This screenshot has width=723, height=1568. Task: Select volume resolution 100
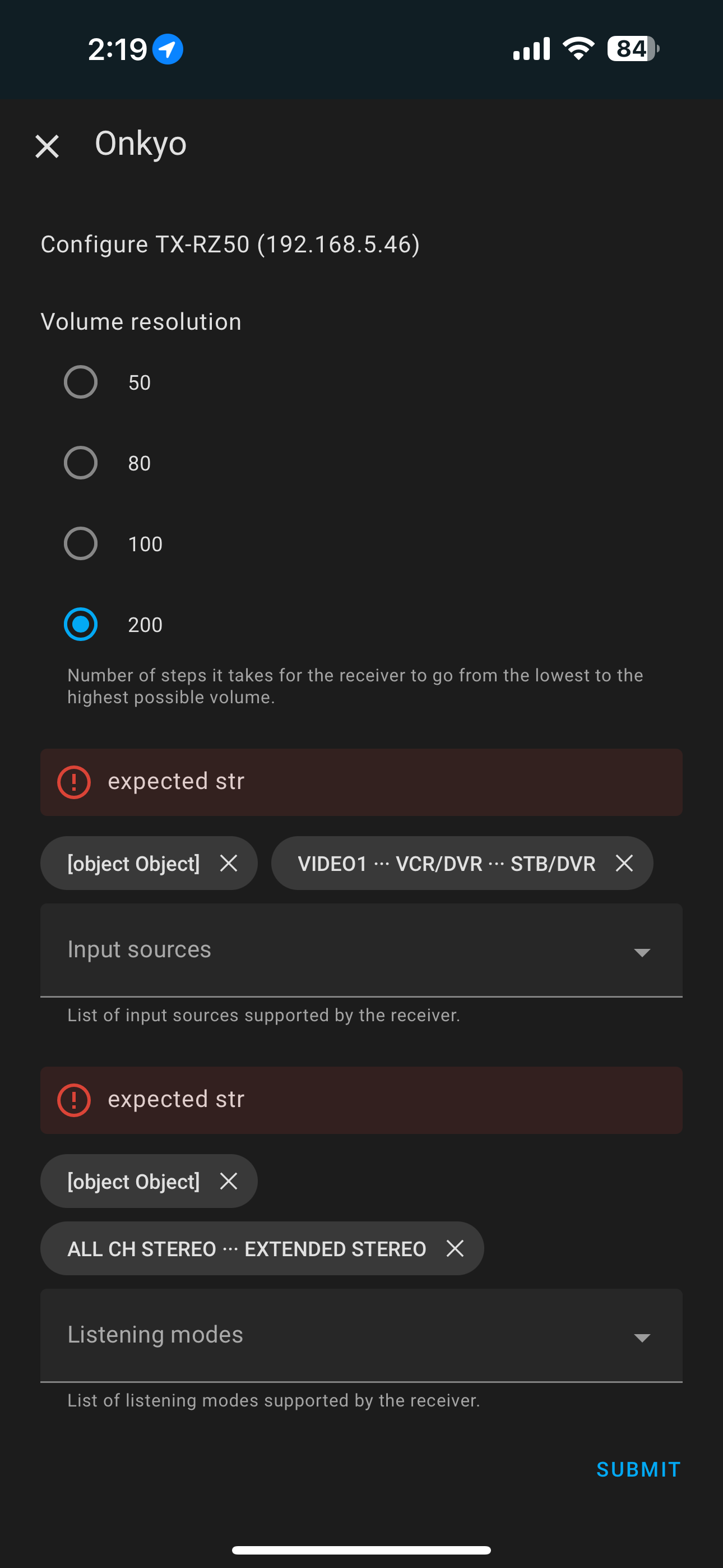(x=81, y=543)
